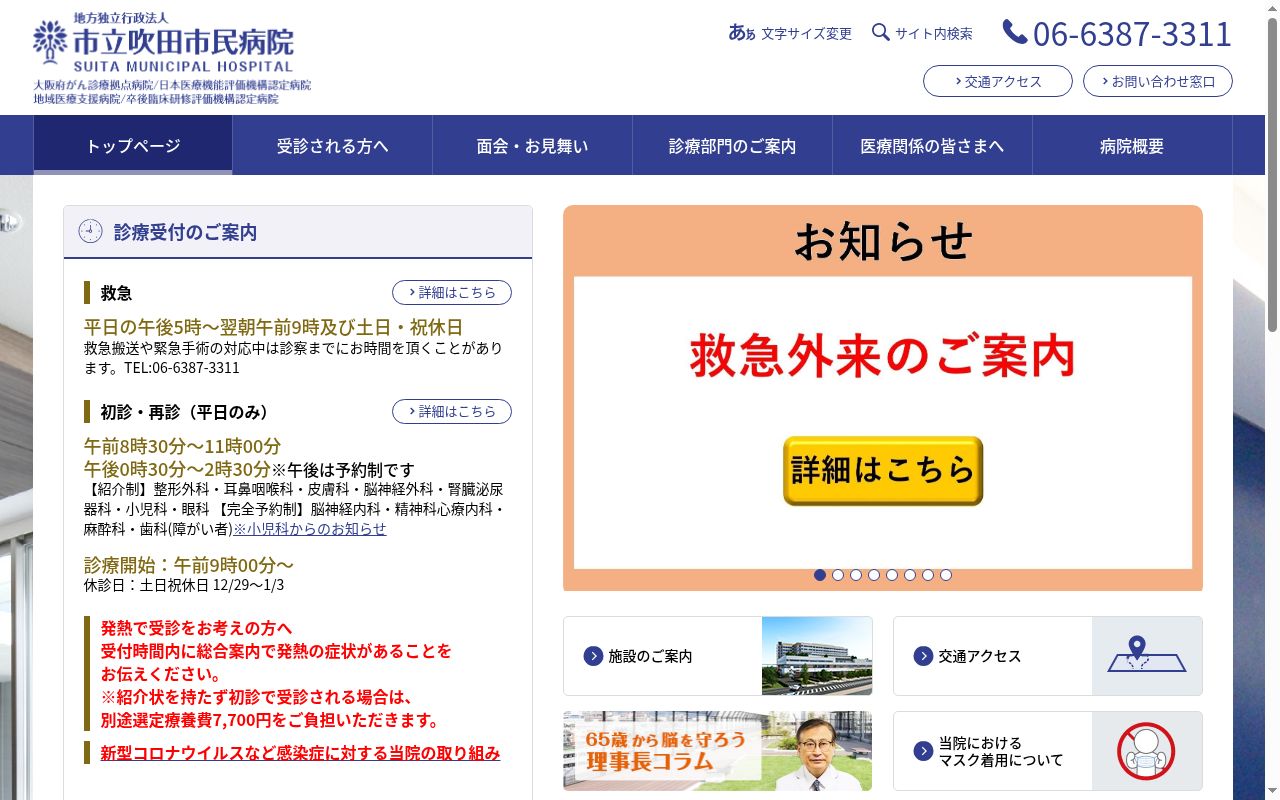Click the あぁ text size icon
The width and height of the screenshot is (1280, 800).
pyautogui.click(x=742, y=33)
